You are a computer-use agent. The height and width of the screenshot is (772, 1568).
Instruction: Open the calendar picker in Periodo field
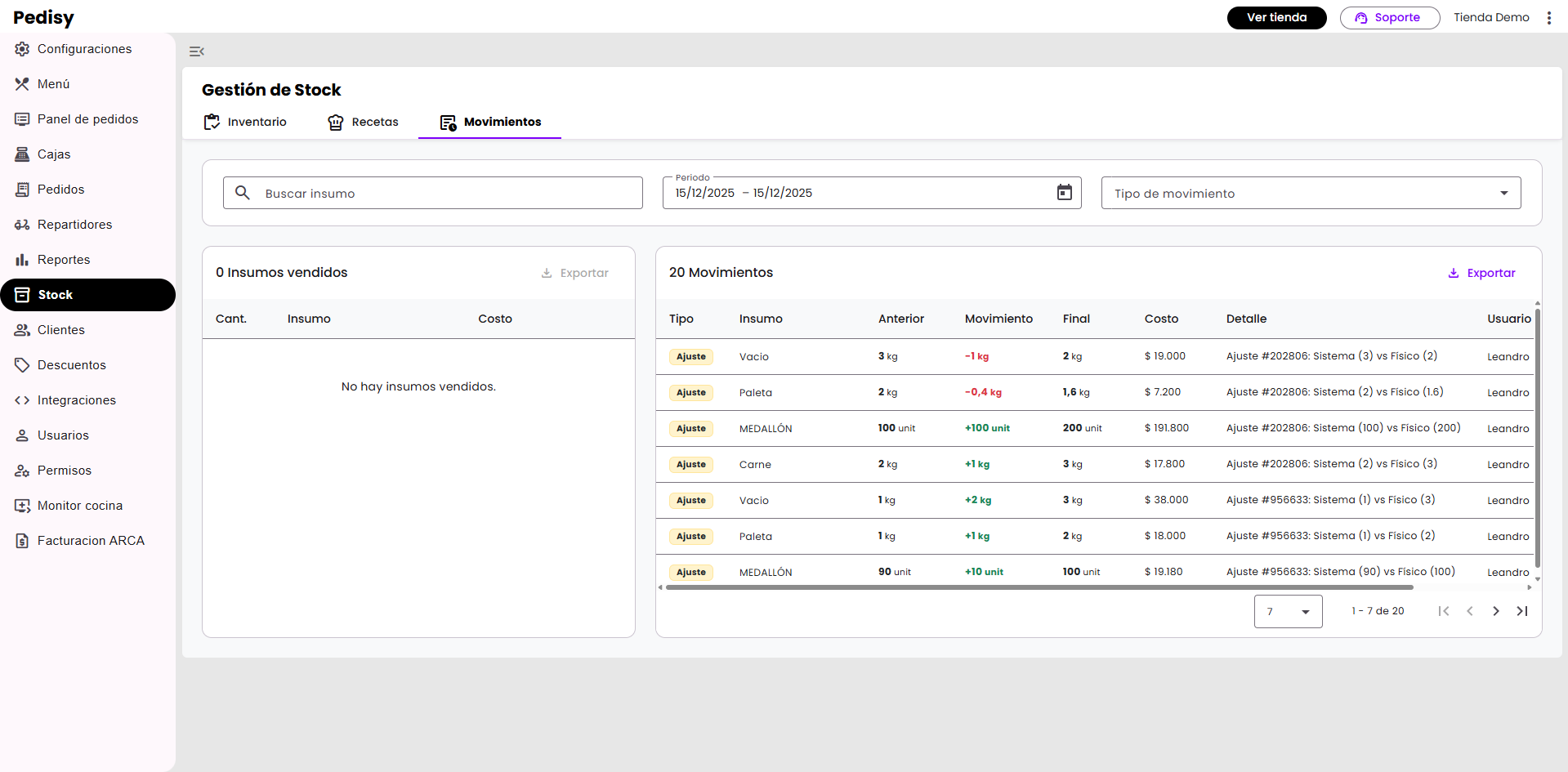(x=1064, y=193)
